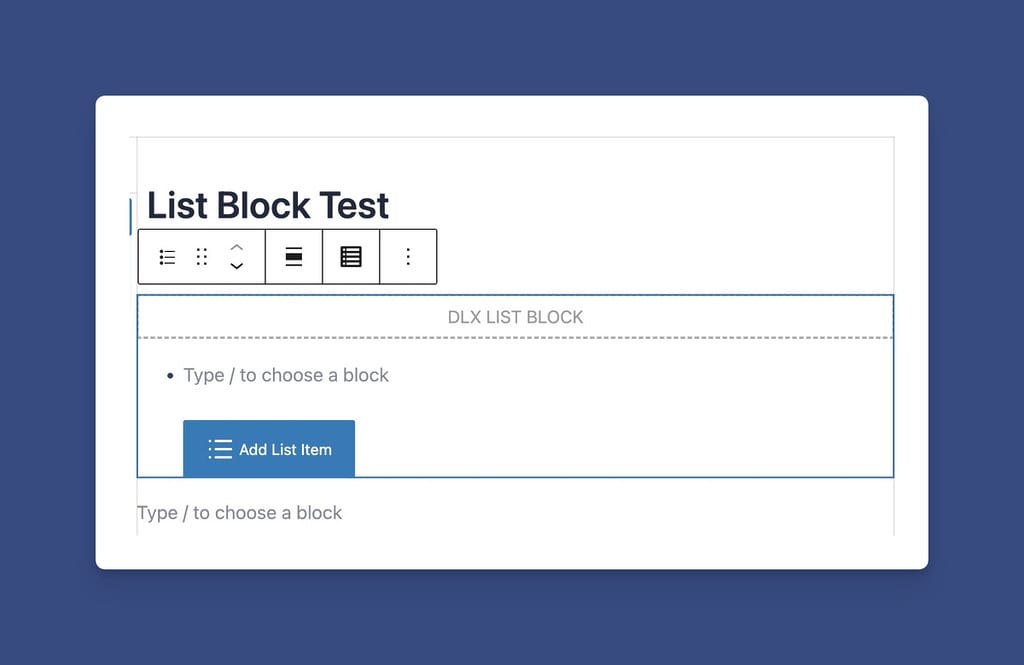1024x665 pixels.
Task: Grab the six-dot drag handle
Action: coord(201,257)
